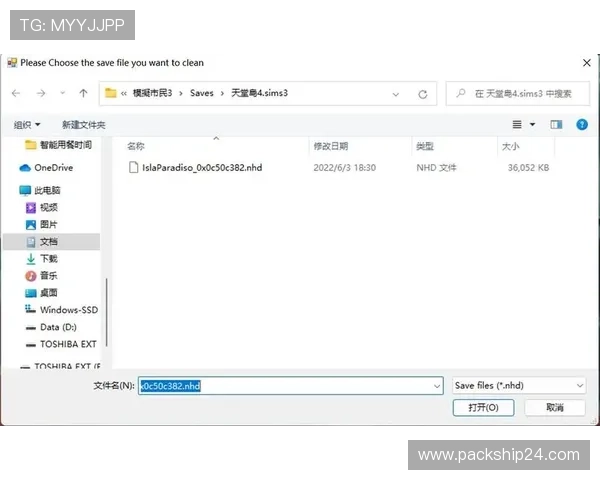
Task: Sort by 大小 column header
Action: [x=510, y=146]
